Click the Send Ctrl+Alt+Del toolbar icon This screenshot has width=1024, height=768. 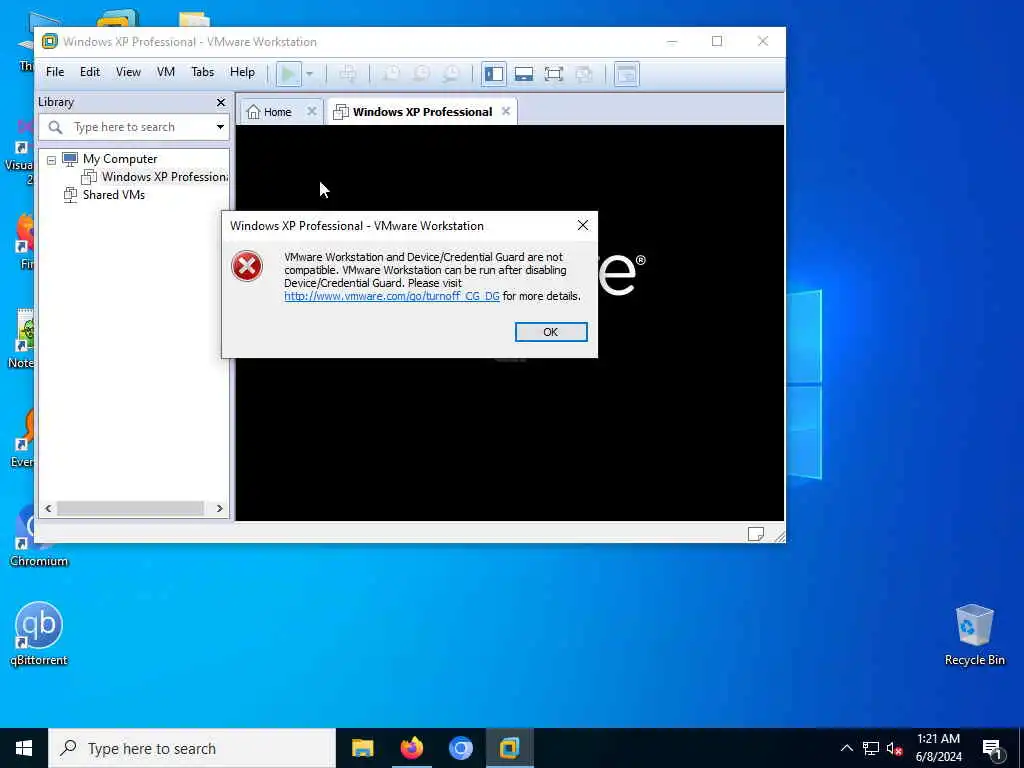coord(347,74)
